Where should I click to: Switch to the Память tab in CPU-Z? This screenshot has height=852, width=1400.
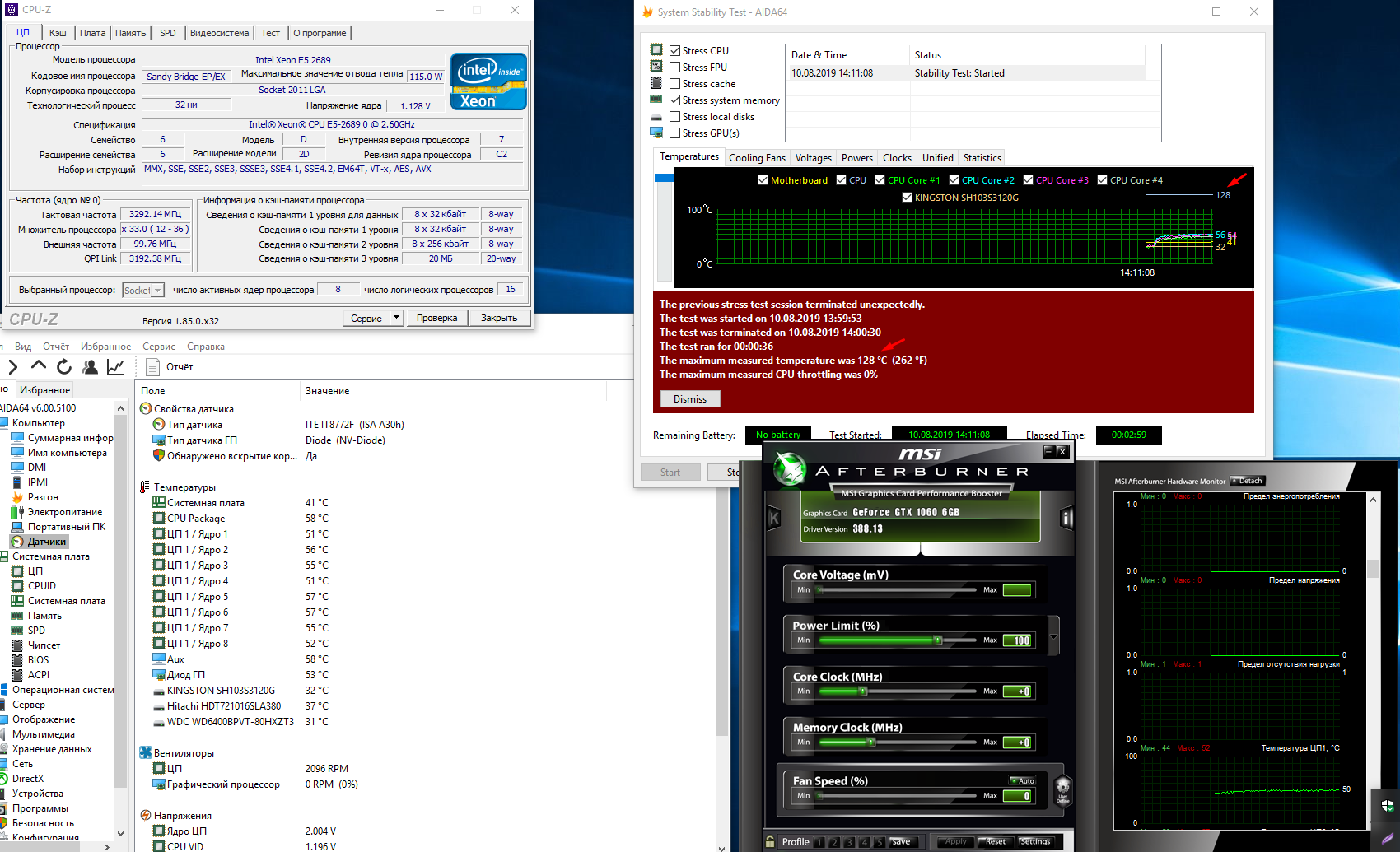[130, 33]
